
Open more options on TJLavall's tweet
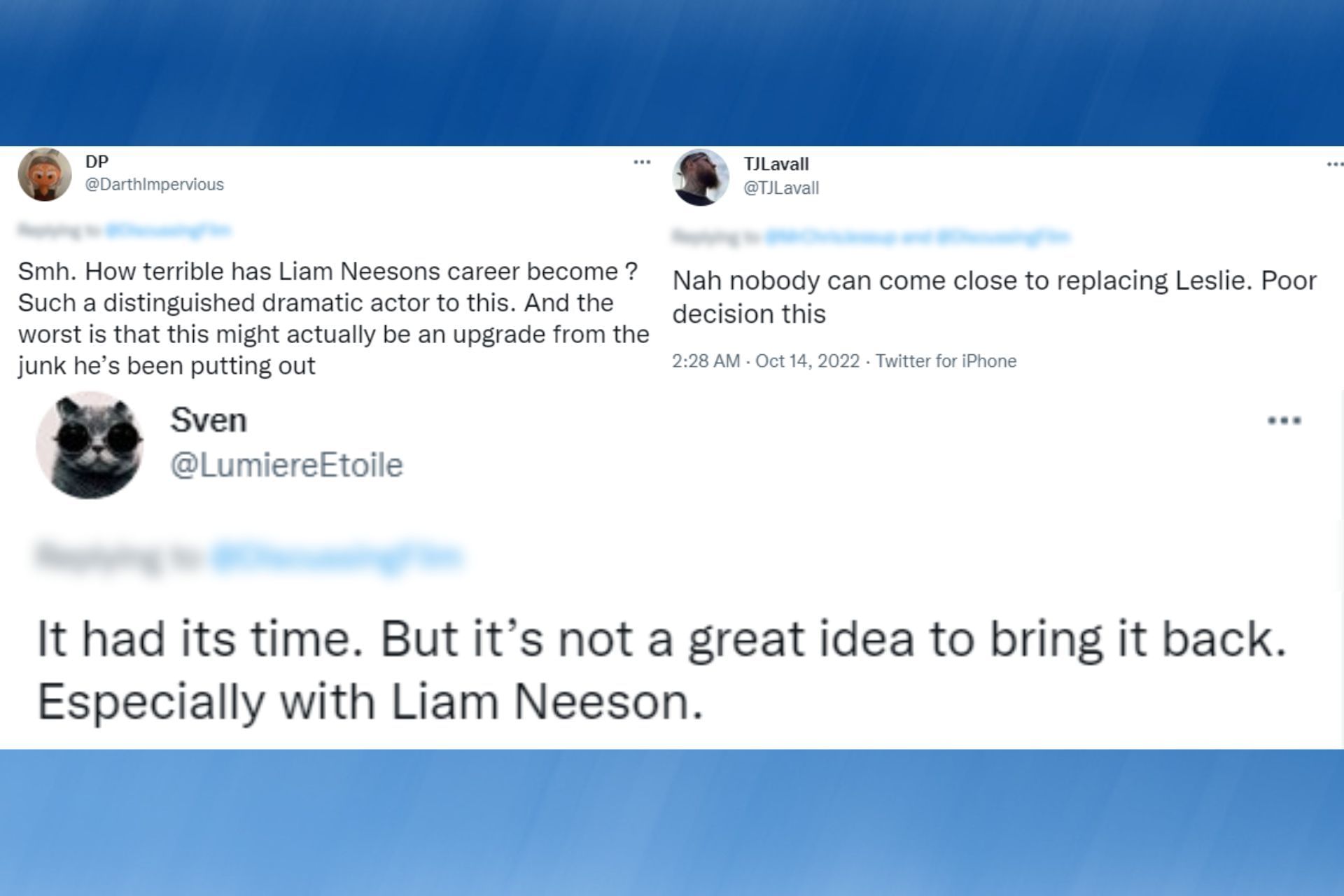1334,165
